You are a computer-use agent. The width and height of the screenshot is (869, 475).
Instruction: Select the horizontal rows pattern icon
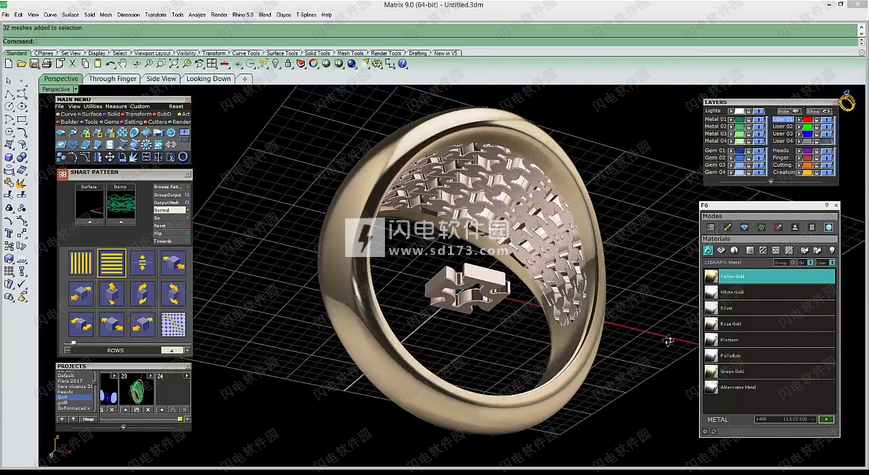pos(111,263)
